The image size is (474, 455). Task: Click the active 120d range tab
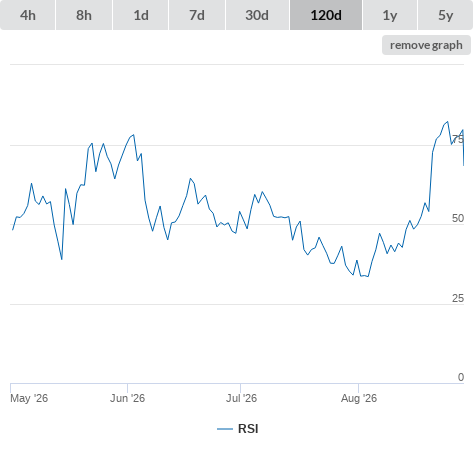(326, 15)
